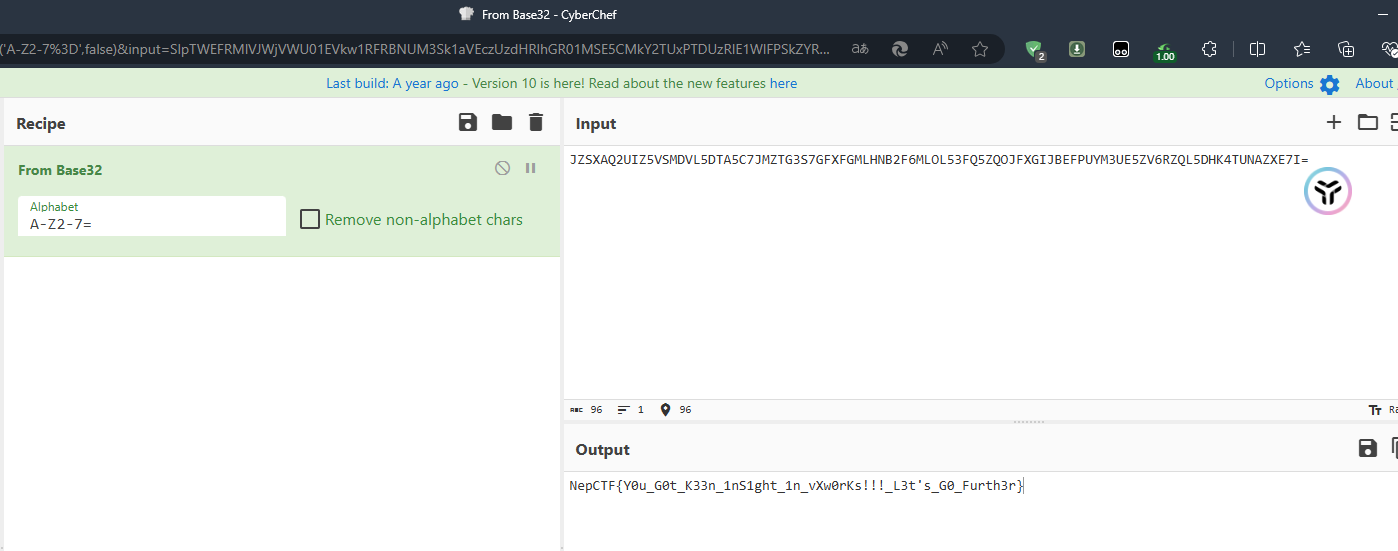Open Browser essentials heart icon
Viewport: 1398px width, 551px height.
[x=1389, y=48]
